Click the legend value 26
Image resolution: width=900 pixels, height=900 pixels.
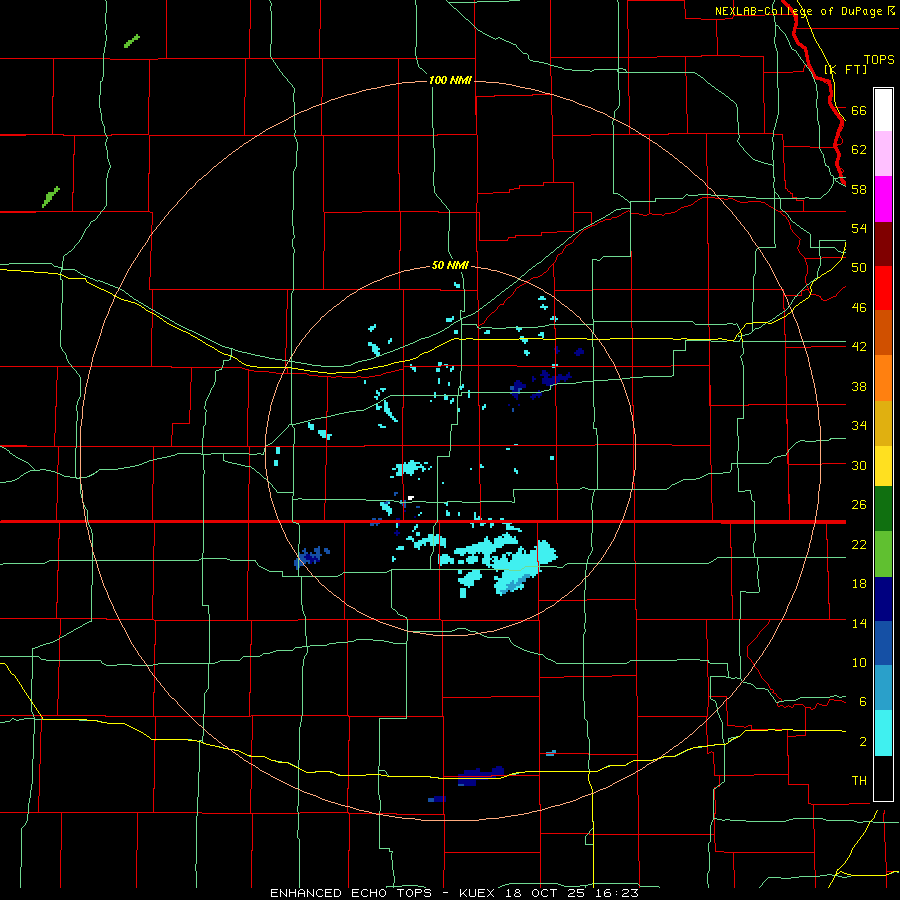(x=859, y=505)
